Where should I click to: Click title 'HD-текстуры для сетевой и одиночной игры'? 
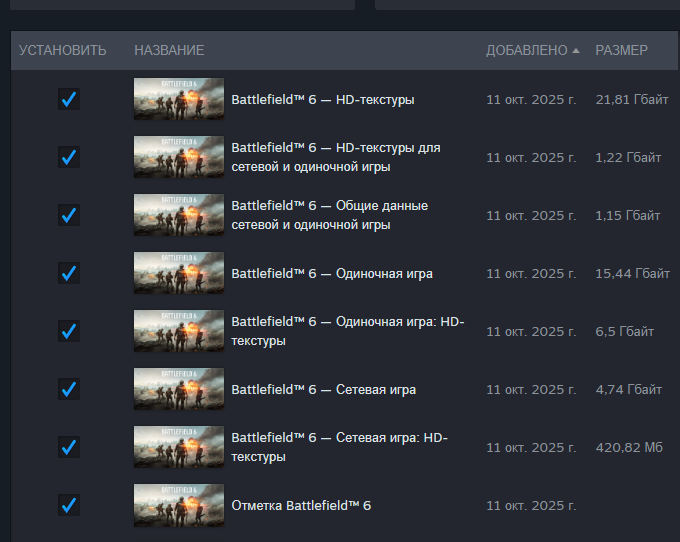pos(336,157)
